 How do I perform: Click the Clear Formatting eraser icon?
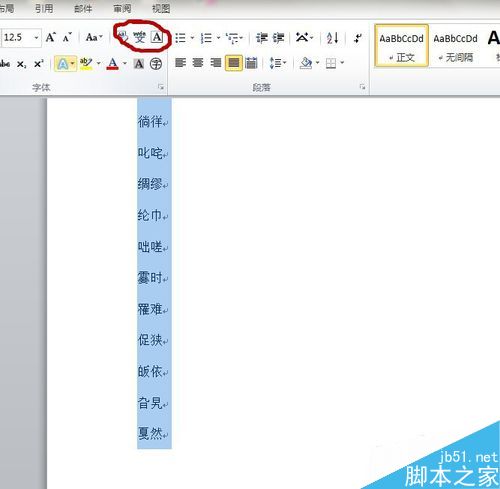click(123, 36)
